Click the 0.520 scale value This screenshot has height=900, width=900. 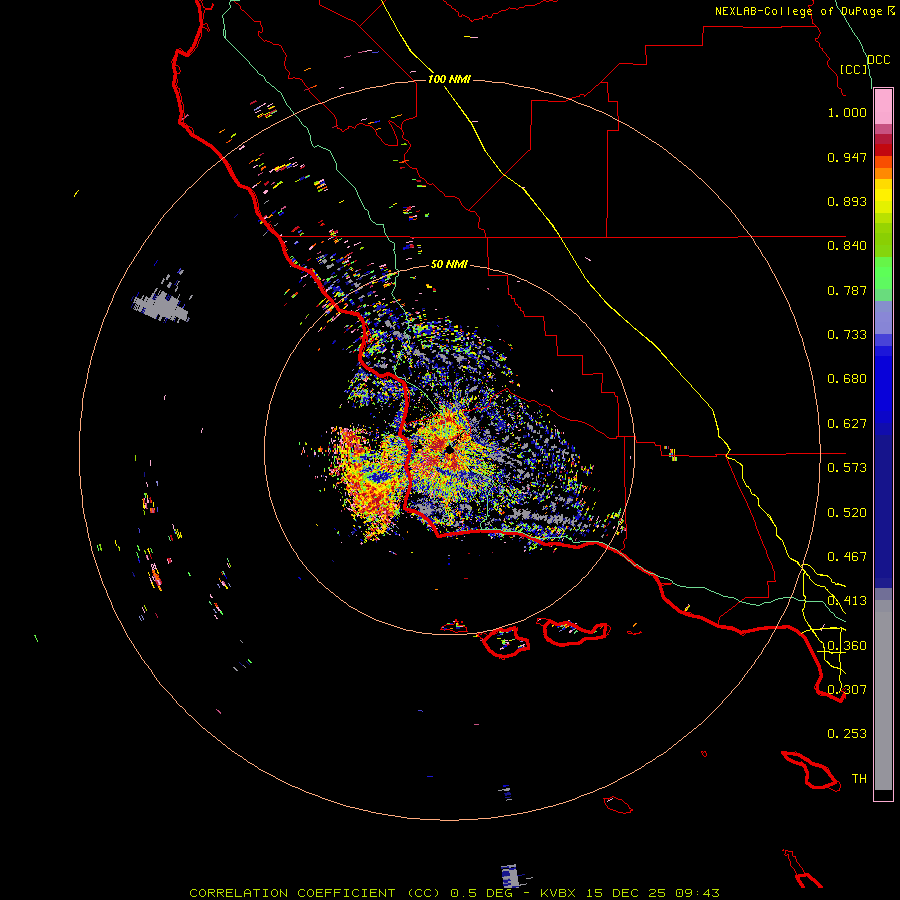[x=847, y=513]
